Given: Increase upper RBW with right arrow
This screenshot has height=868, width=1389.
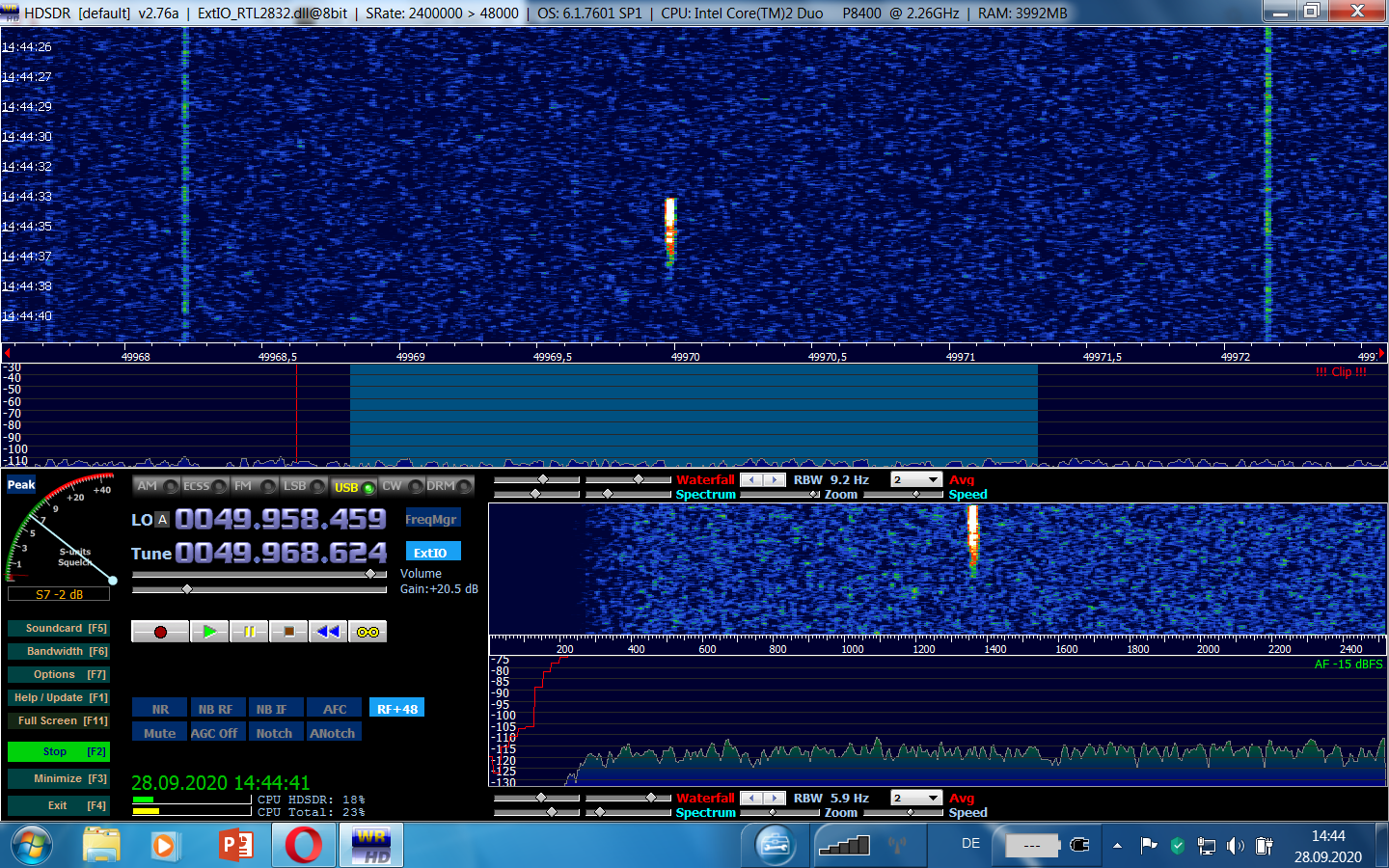Looking at the screenshot, I should coord(775,479).
